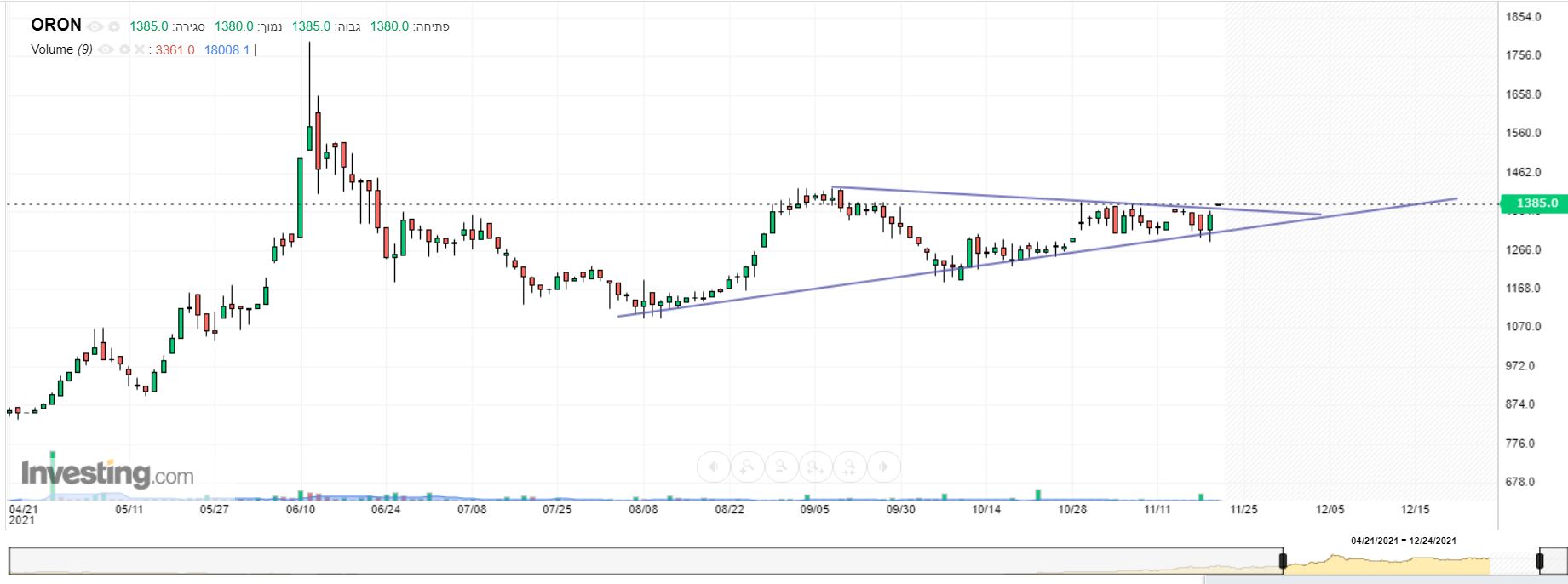Click the 04/21/2021 – 12/24/2021 date range label
Image resolution: width=1568 pixels, height=584 pixels.
pyautogui.click(x=1404, y=541)
